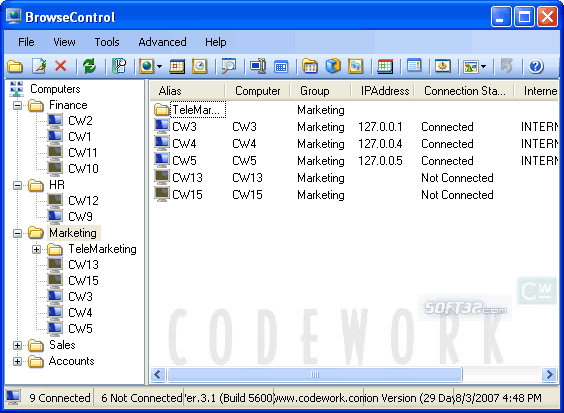Viewport: 564px width, 413px height.
Task: Collapse the HR group in the tree
Action: point(17,185)
